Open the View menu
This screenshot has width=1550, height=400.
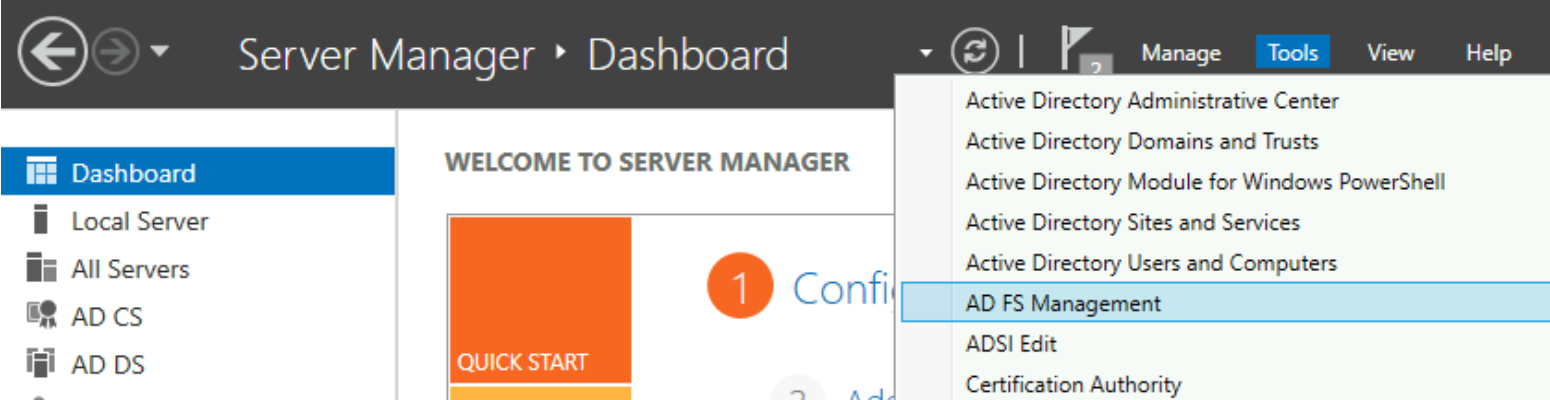click(1390, 53)
